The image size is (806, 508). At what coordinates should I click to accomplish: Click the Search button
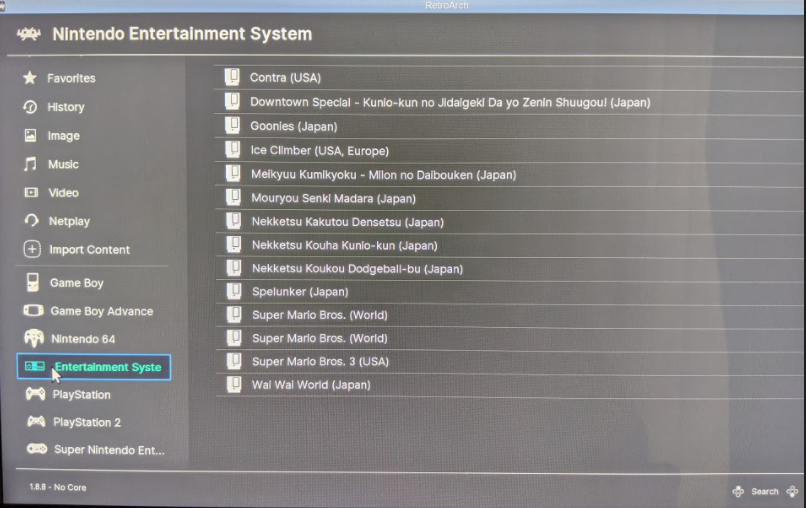(765, 492)
